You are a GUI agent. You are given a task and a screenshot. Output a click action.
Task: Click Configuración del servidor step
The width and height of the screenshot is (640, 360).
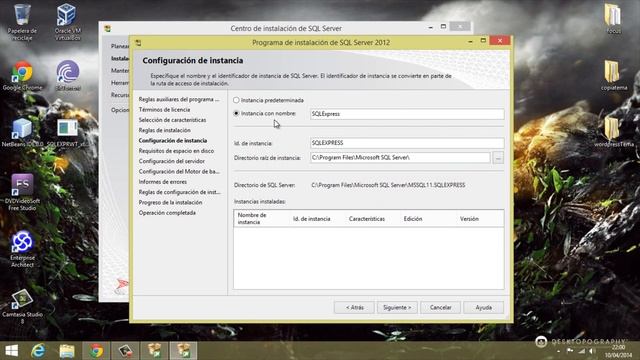[x=171, y=161]
